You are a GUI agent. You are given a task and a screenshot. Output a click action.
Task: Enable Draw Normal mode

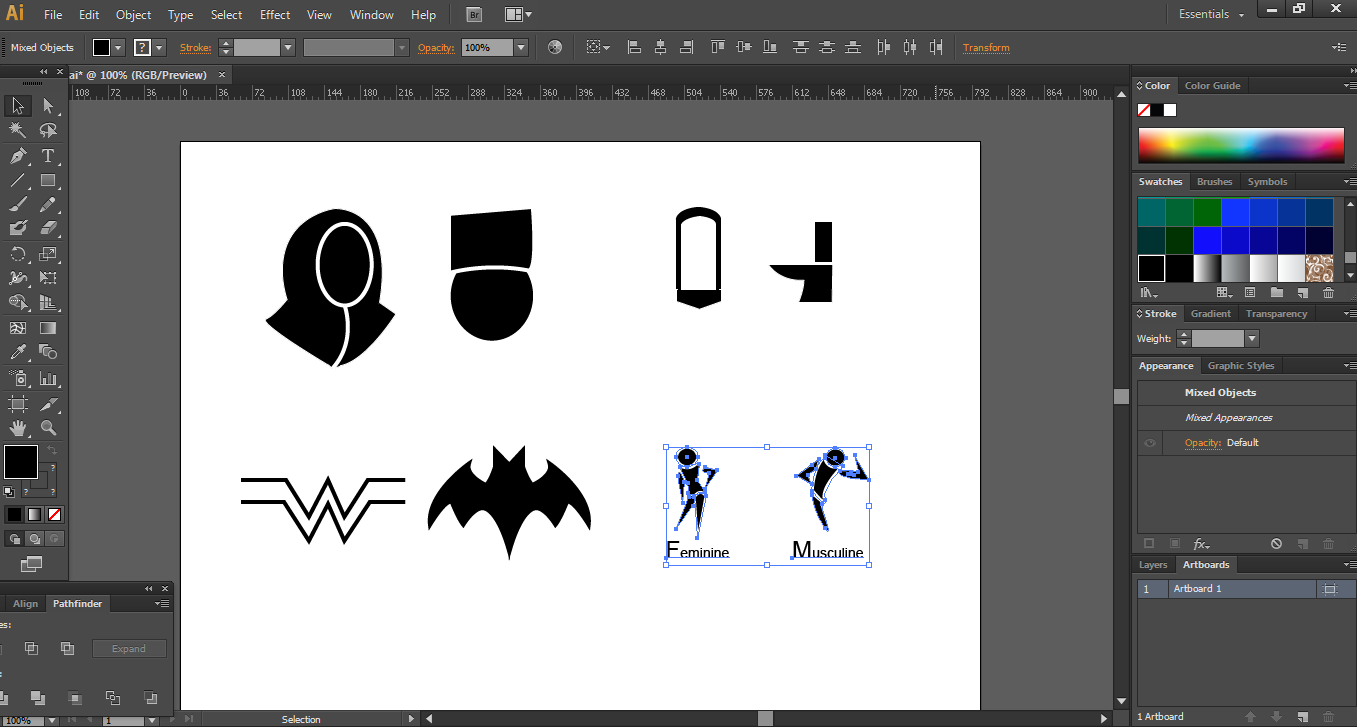pos(15,538)
